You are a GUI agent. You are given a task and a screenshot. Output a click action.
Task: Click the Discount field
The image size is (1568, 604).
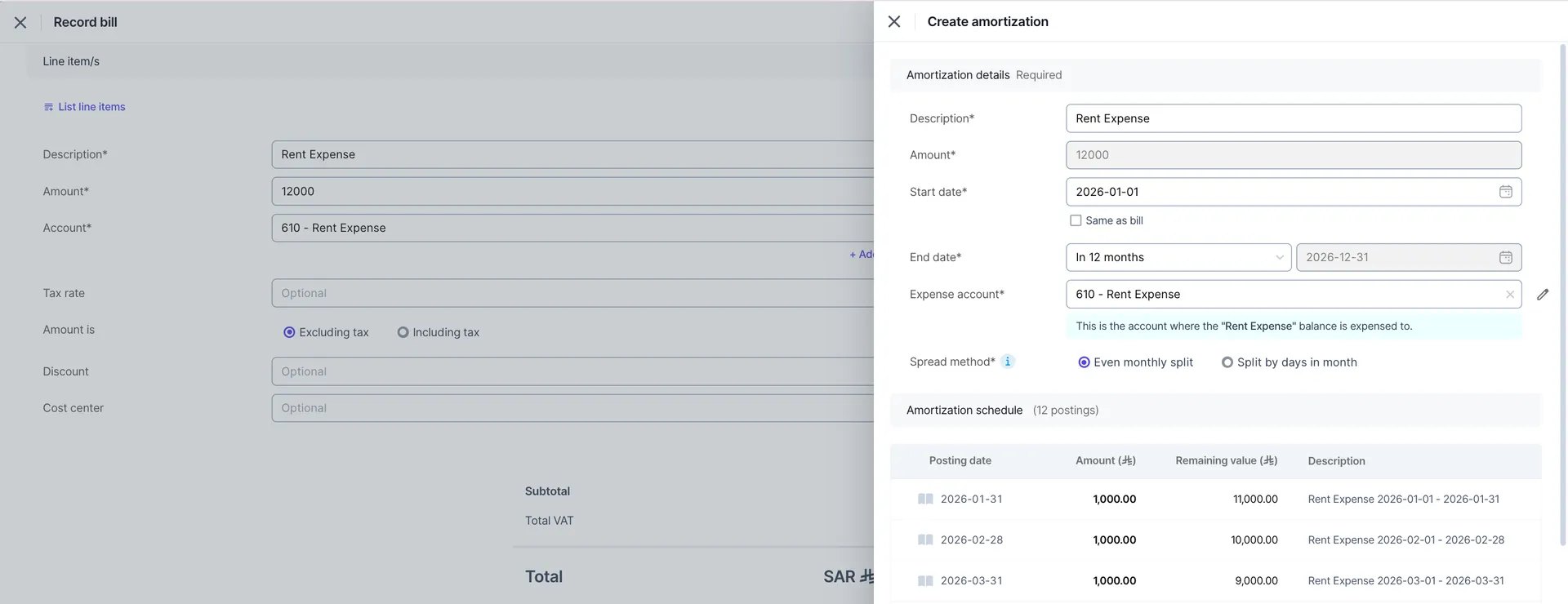coord(572,371)
